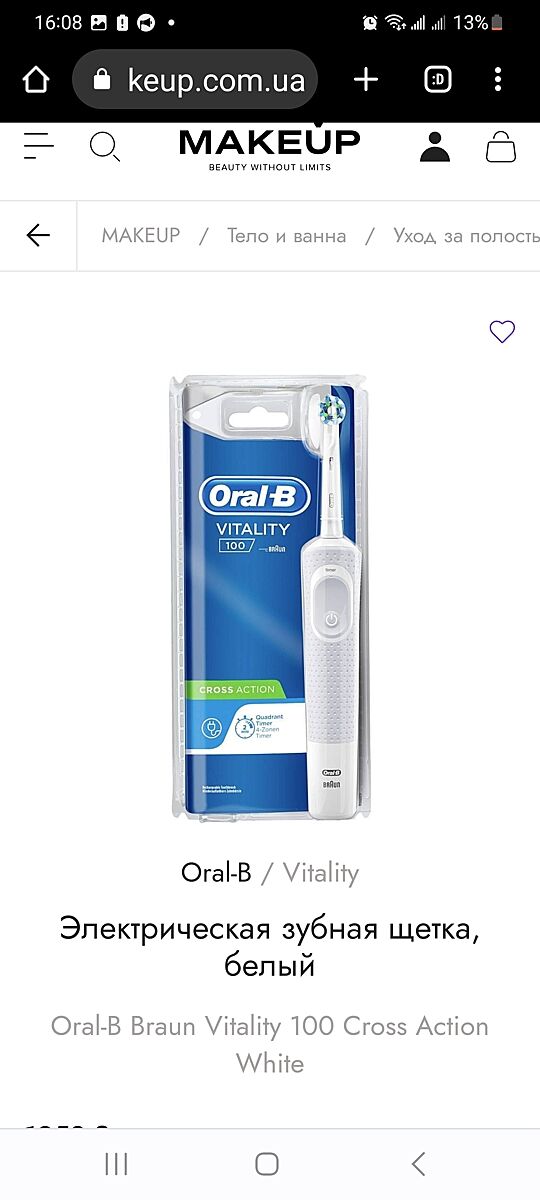Tap the Android recent apps button
The height and width of the screenshot is (1200, 540).
[x=117, y=1163]
